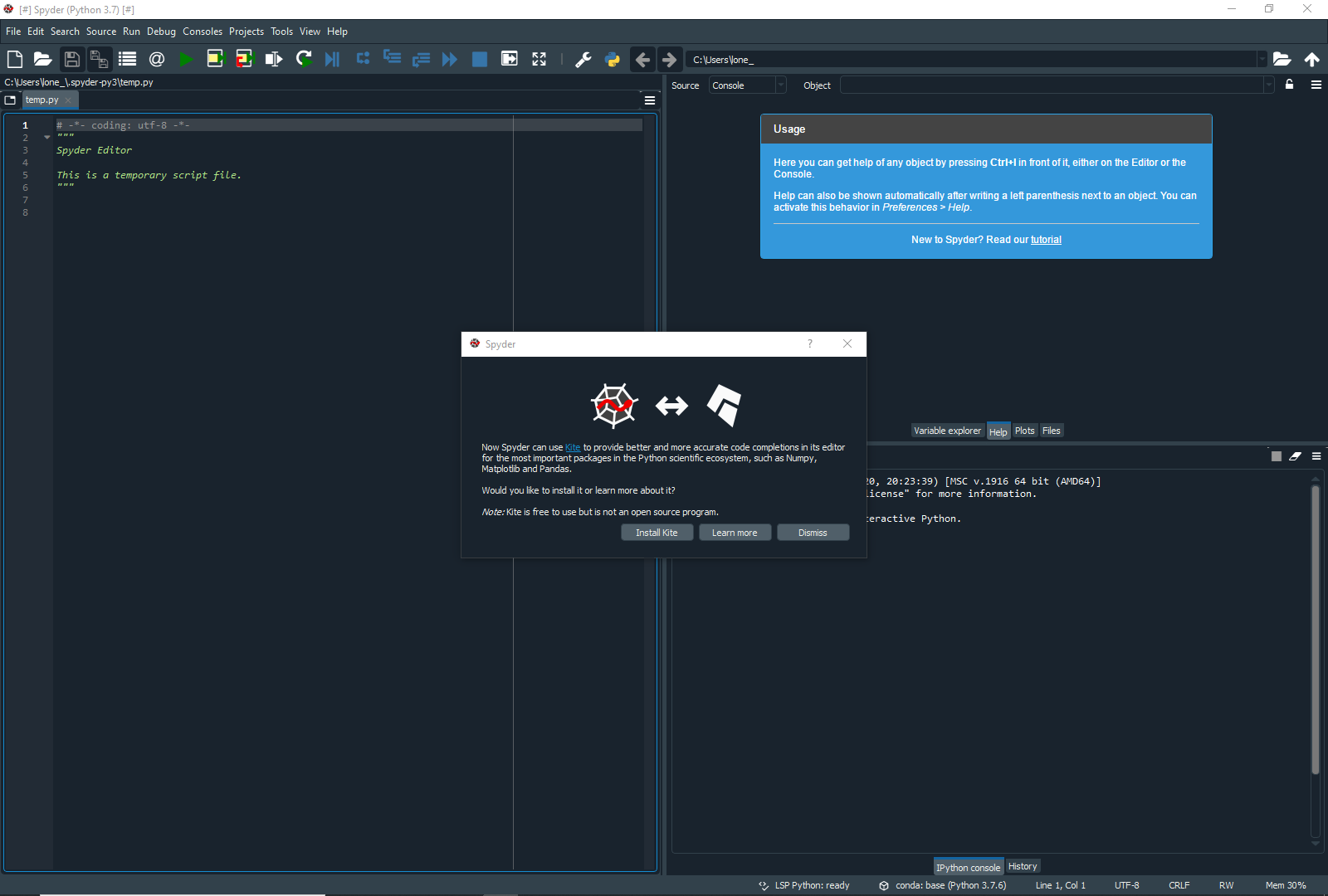This screenshot has width=1328, height=896.
Task: Select the Debug file icon
Action: pos(333,59)
